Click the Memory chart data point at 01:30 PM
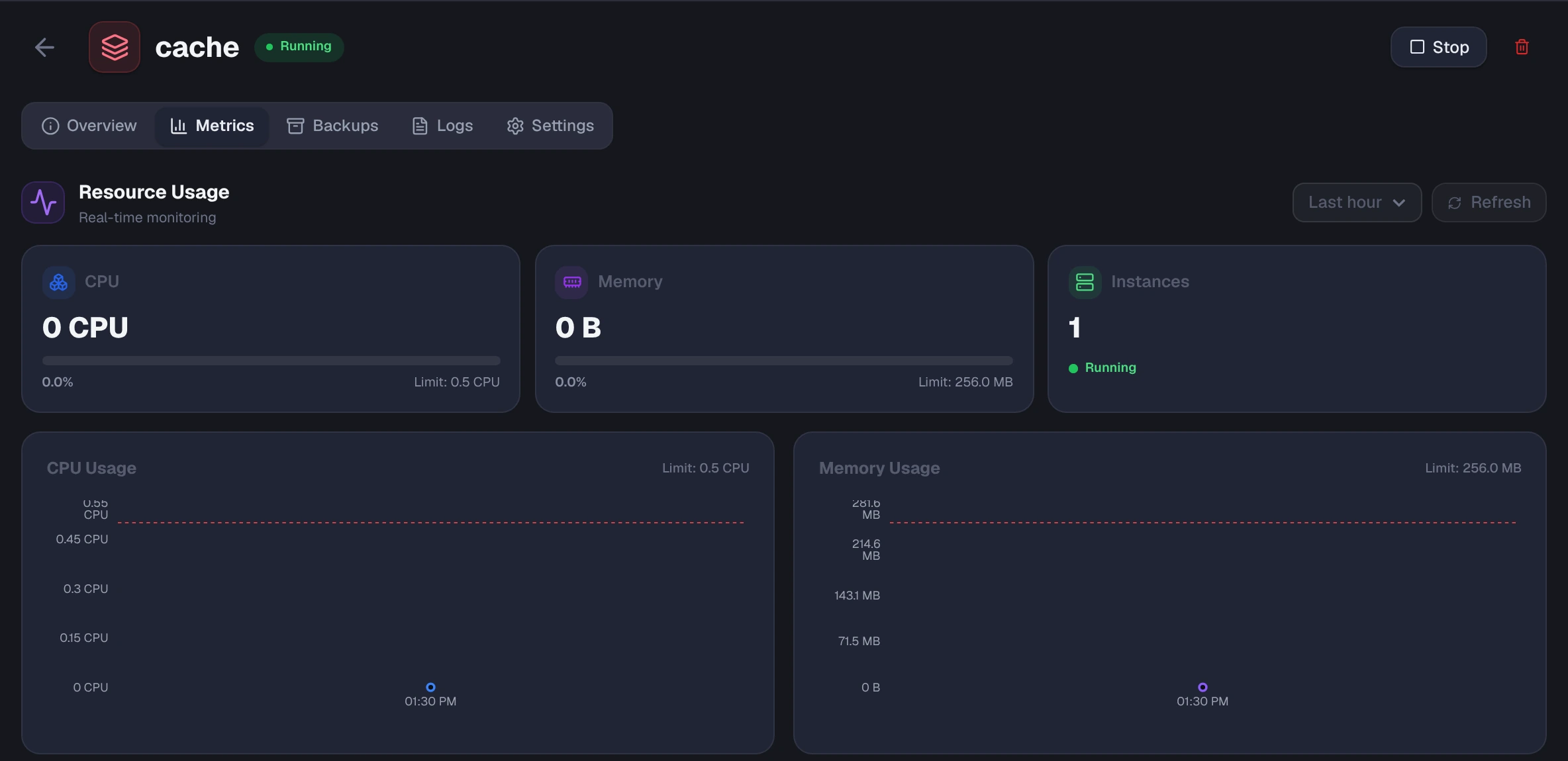The image size is (1568, 761). [1202, 687]
